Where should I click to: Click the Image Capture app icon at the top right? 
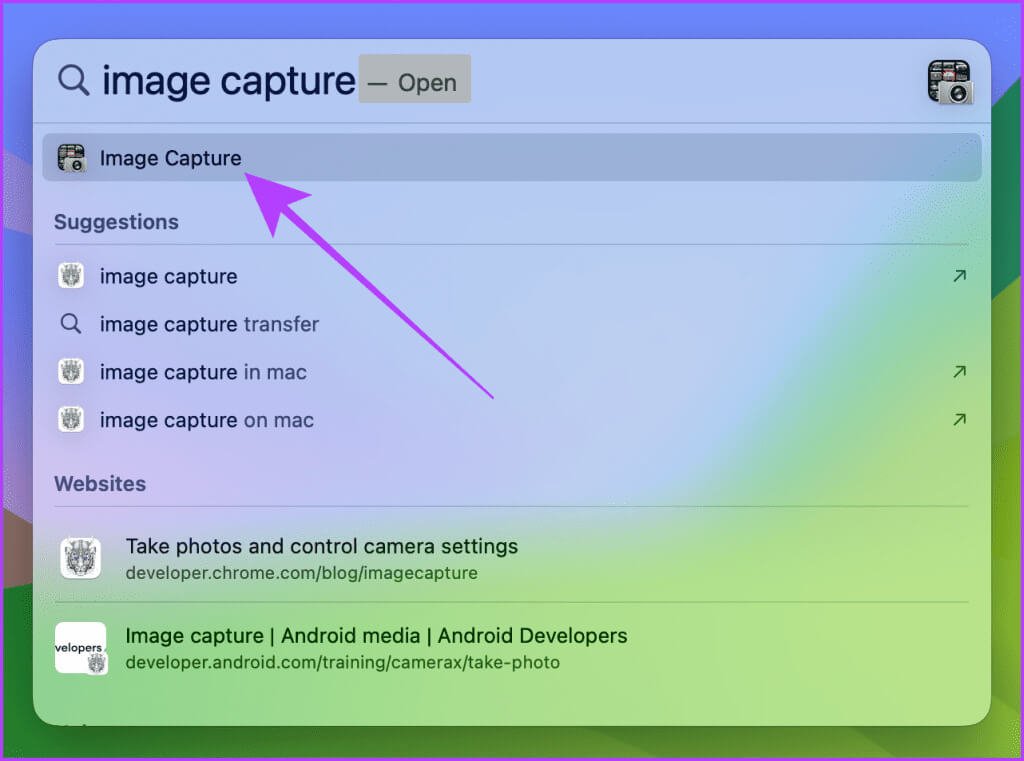point(949,82)
